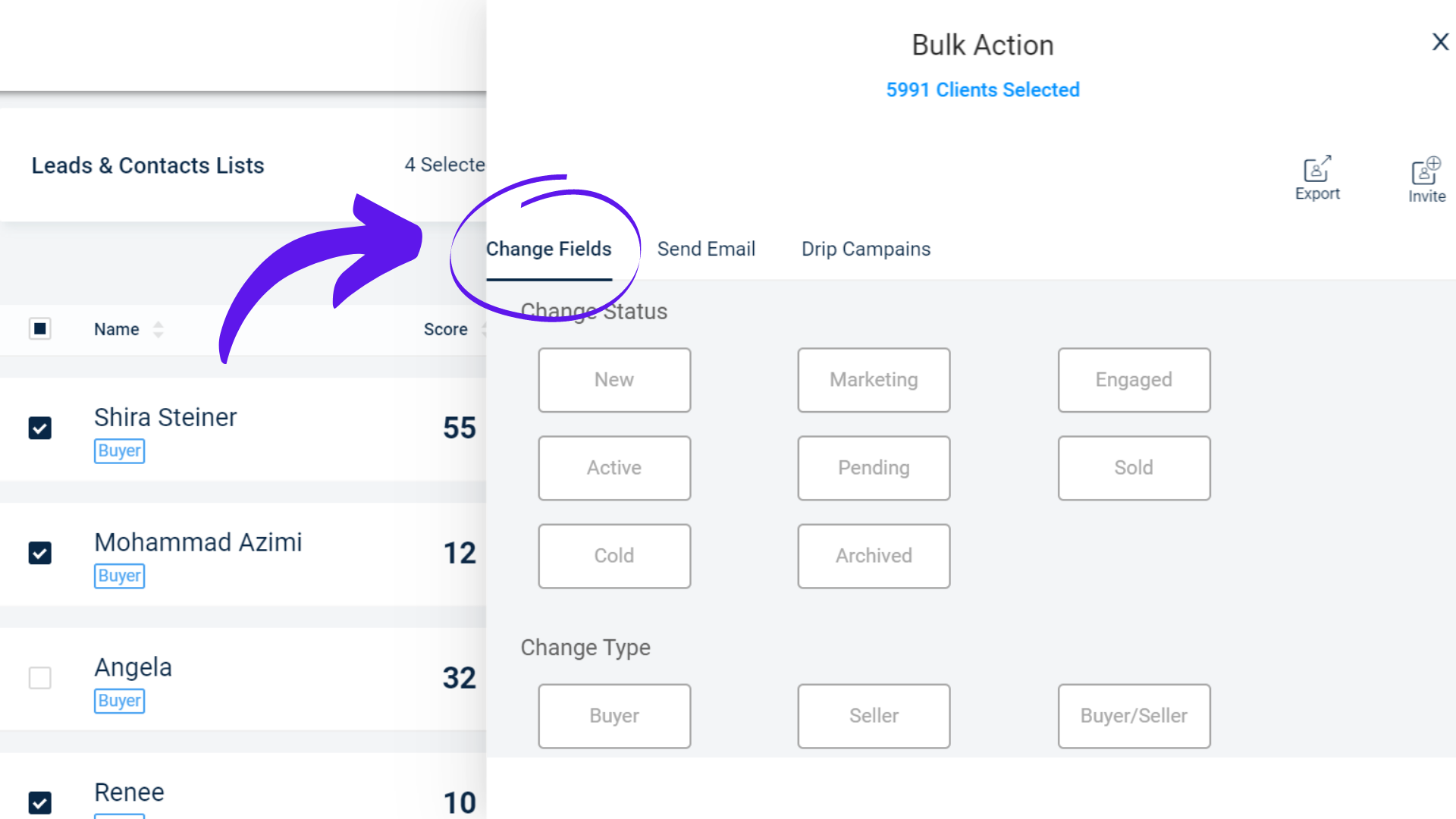Select the Change Fields tab
Image resolution: width=1456 pixels, height=819 pixels.
[x=549, y=249]
